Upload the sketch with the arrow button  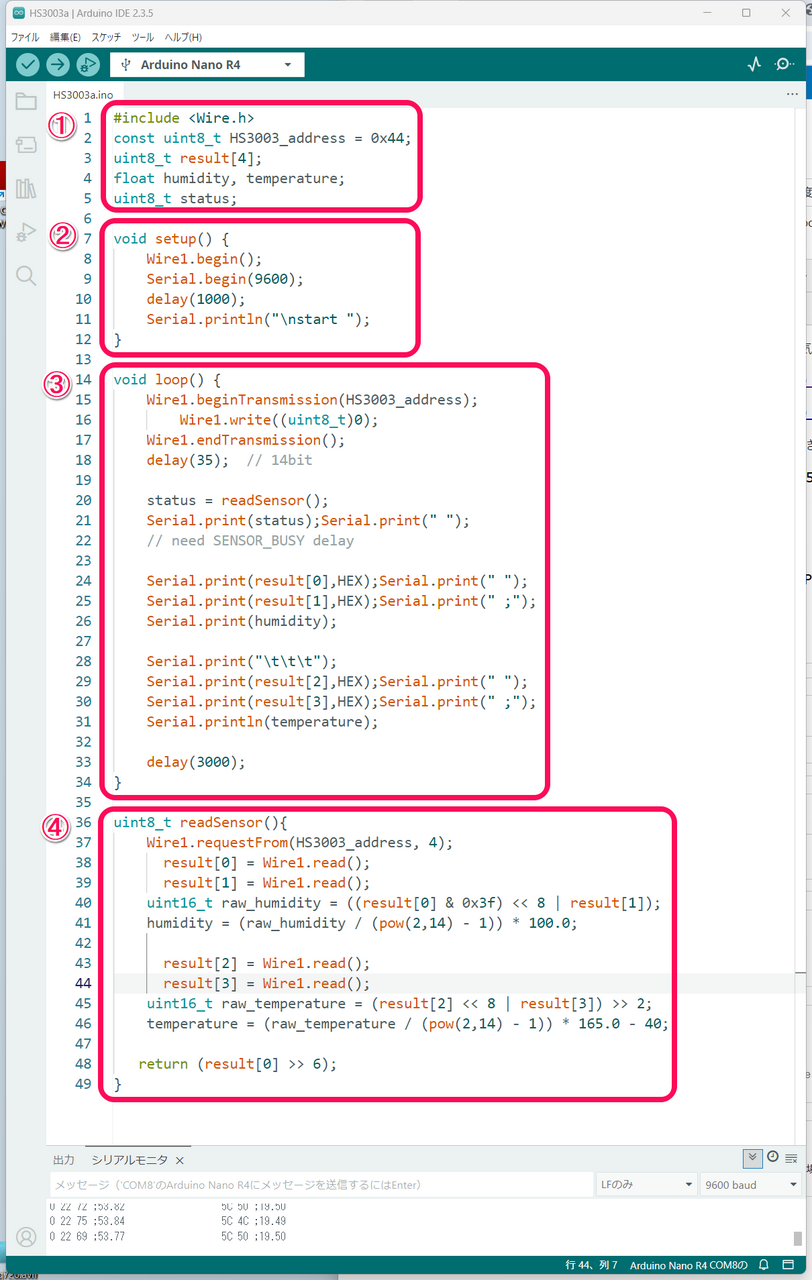pos(58,65)
